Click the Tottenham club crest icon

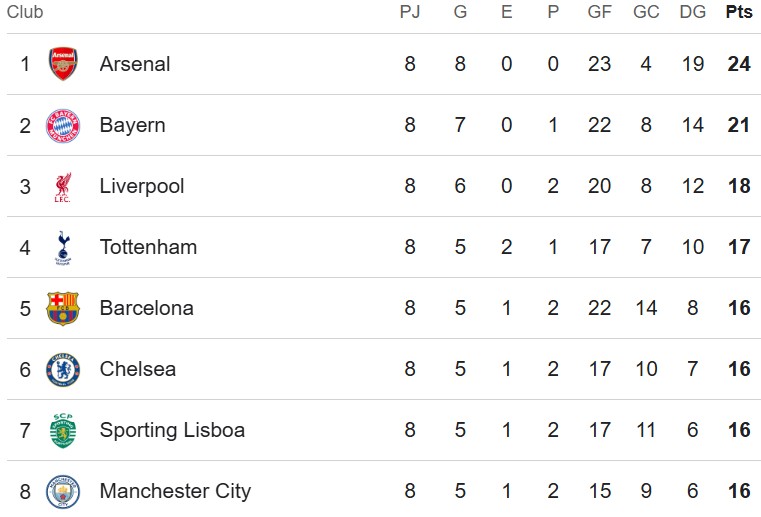(63, 247)
